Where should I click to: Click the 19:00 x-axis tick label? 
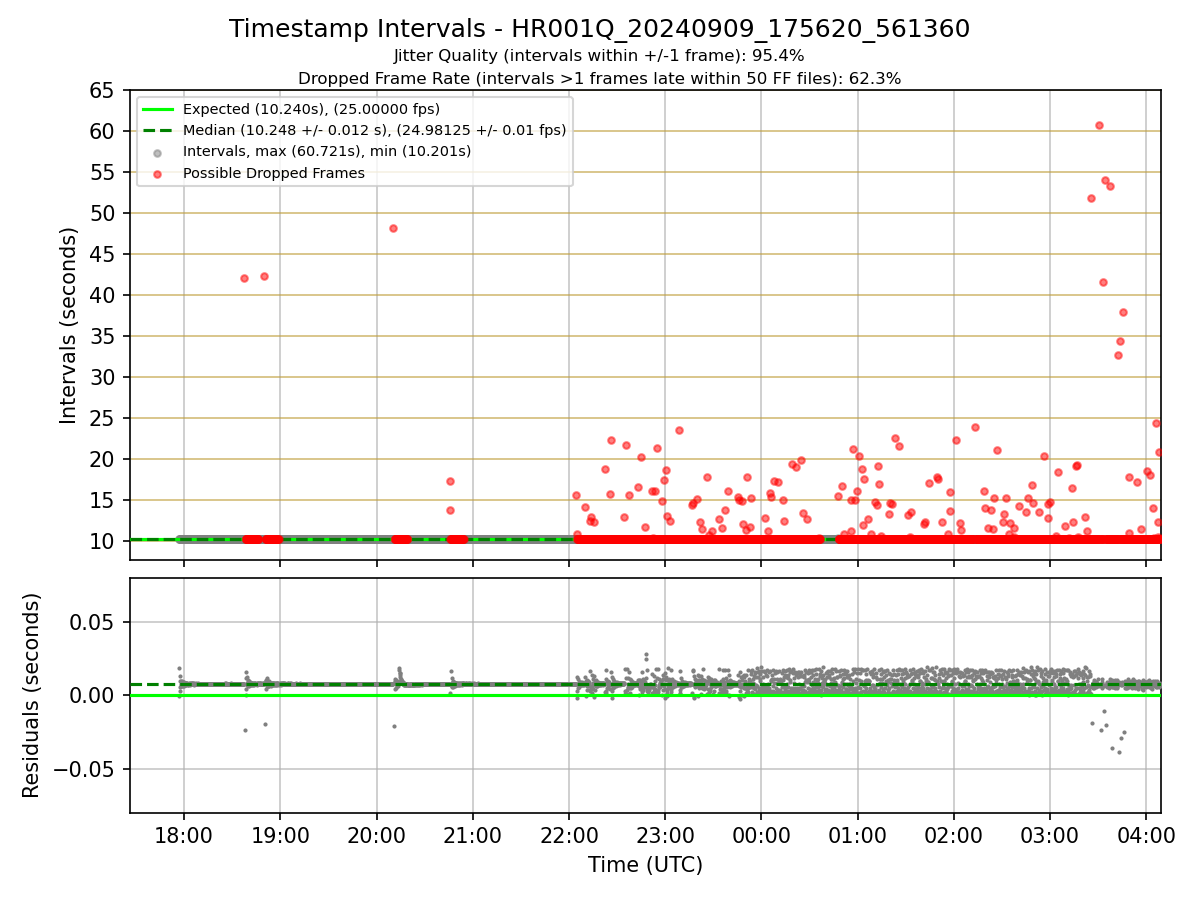280,834
